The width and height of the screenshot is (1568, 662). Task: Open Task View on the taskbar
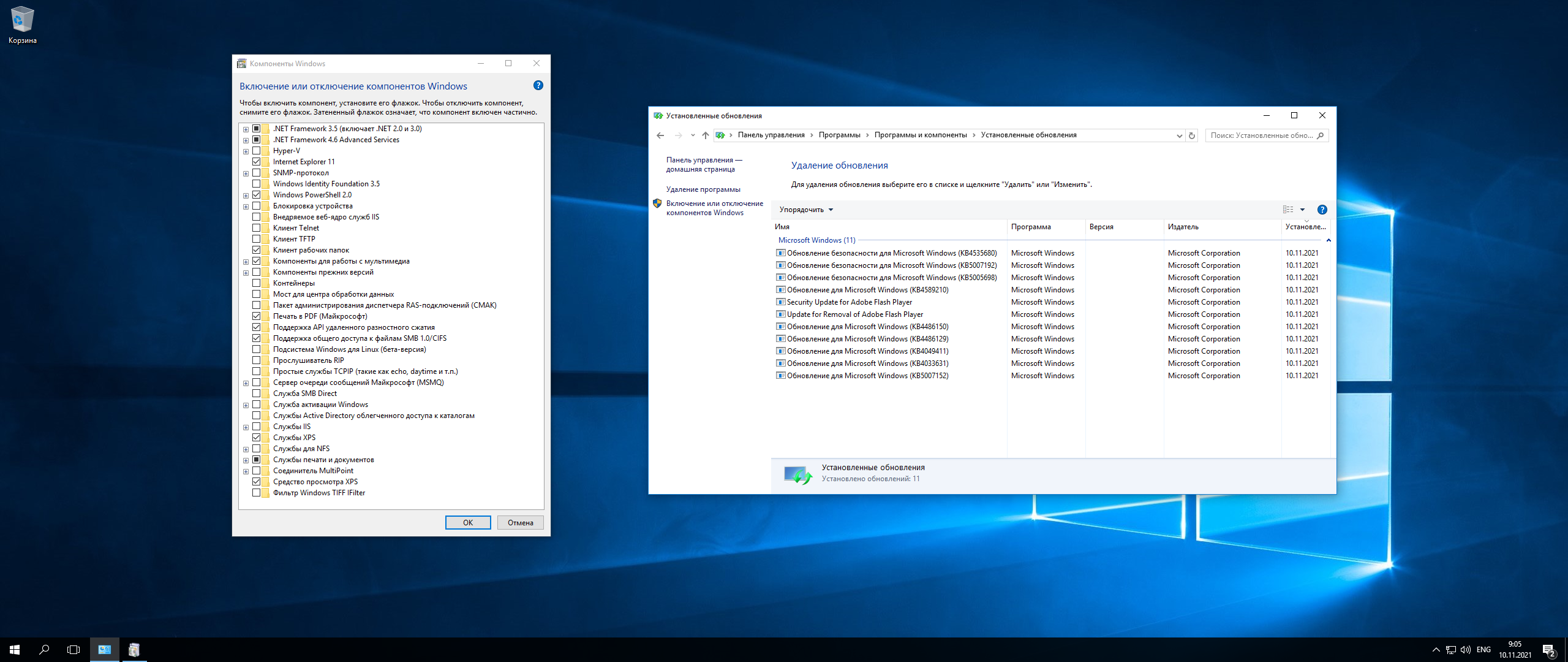pyautogui.click(x=73, y=650)
